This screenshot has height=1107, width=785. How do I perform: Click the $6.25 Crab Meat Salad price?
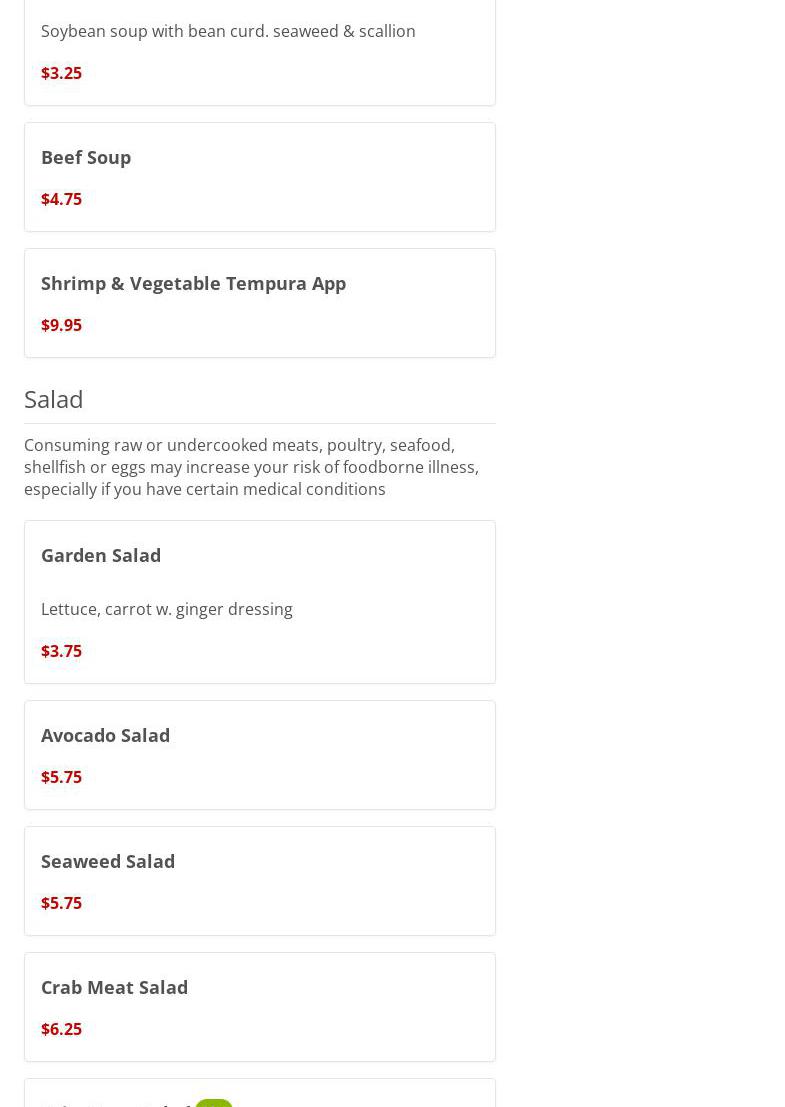coord(61,1029)
